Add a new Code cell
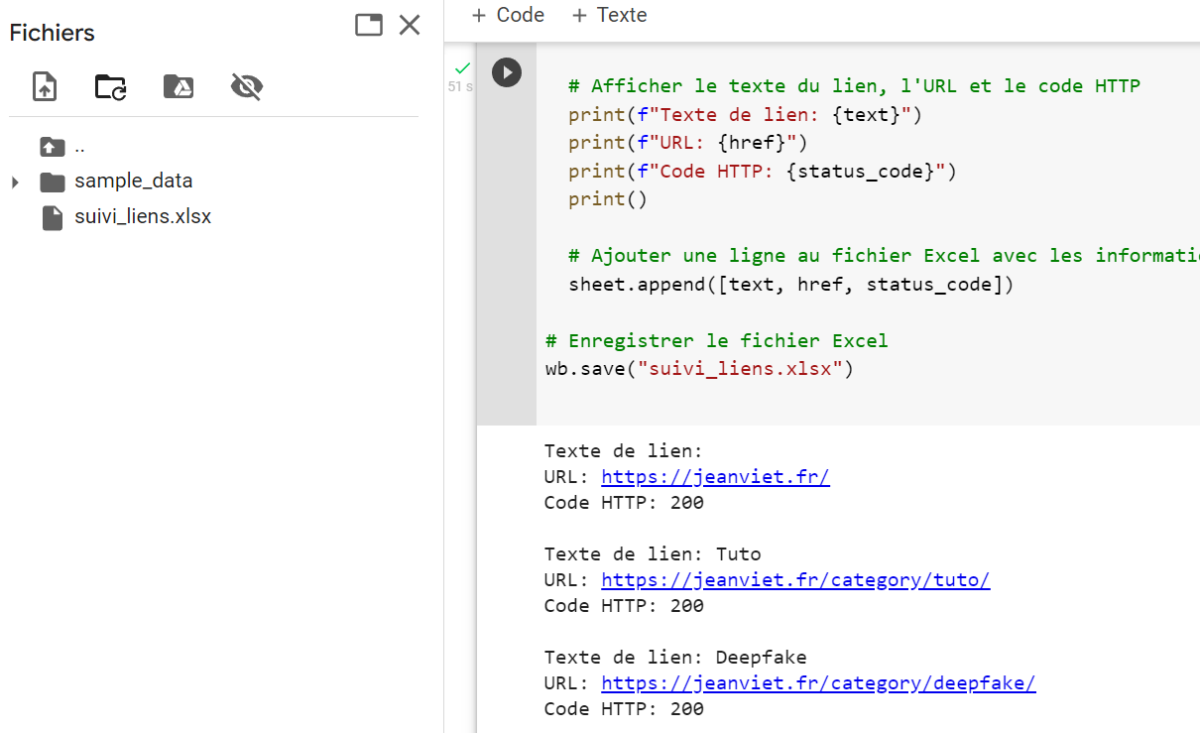 click(507, 15)
